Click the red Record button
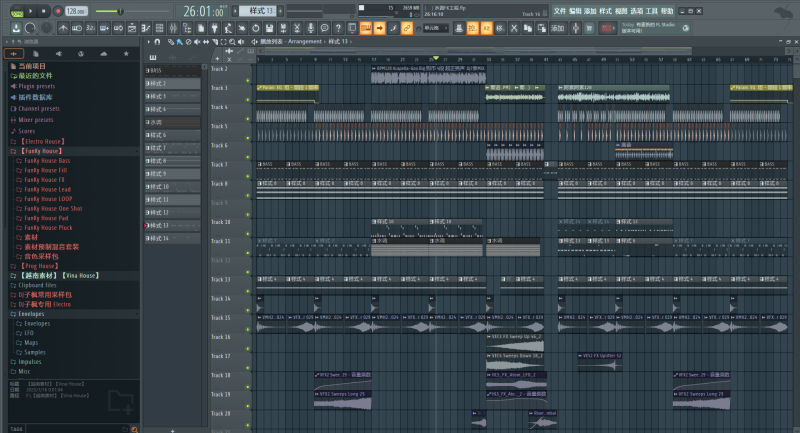800x433 pixels. point(59,10)
